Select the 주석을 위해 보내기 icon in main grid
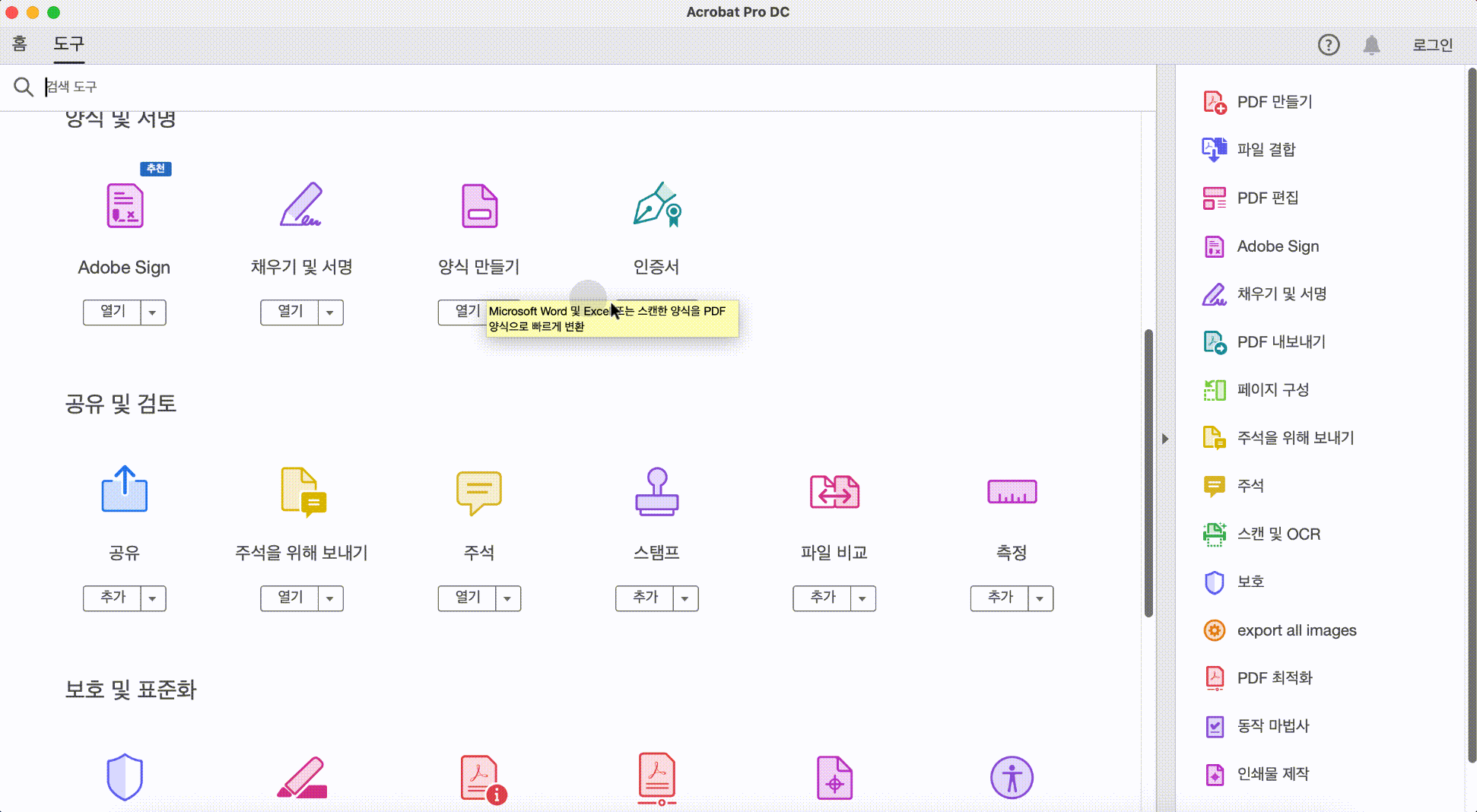This screenshot has width=1477, height=812. [x=303, y=492]
